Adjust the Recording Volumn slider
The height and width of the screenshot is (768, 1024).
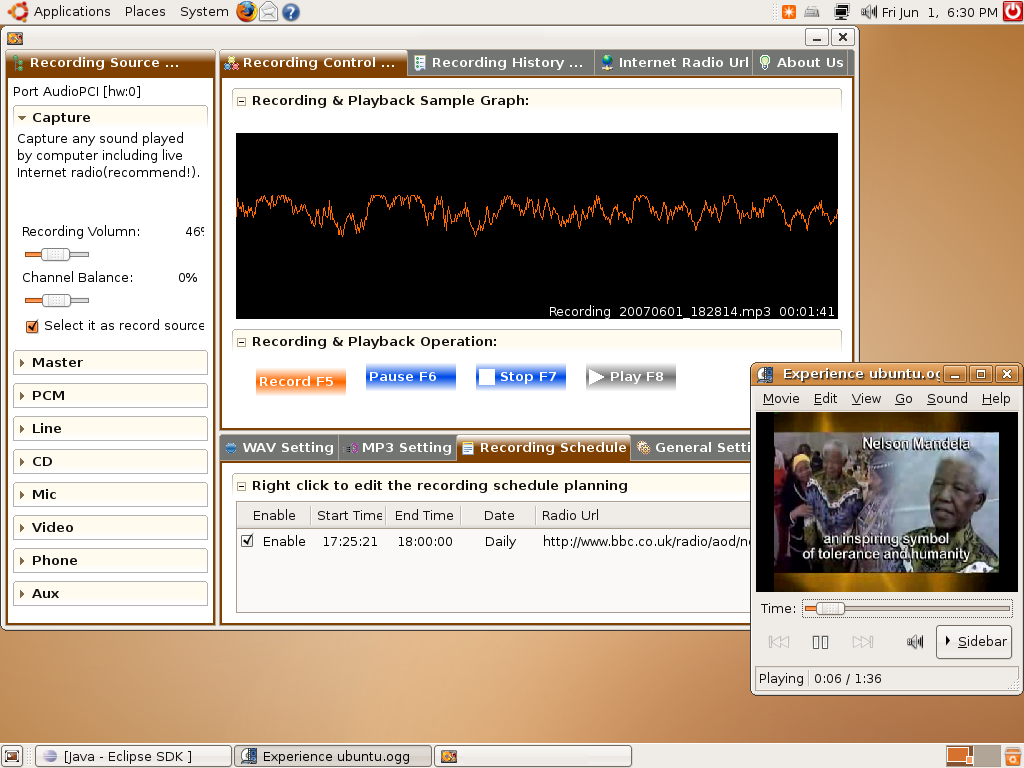point(56,255)
